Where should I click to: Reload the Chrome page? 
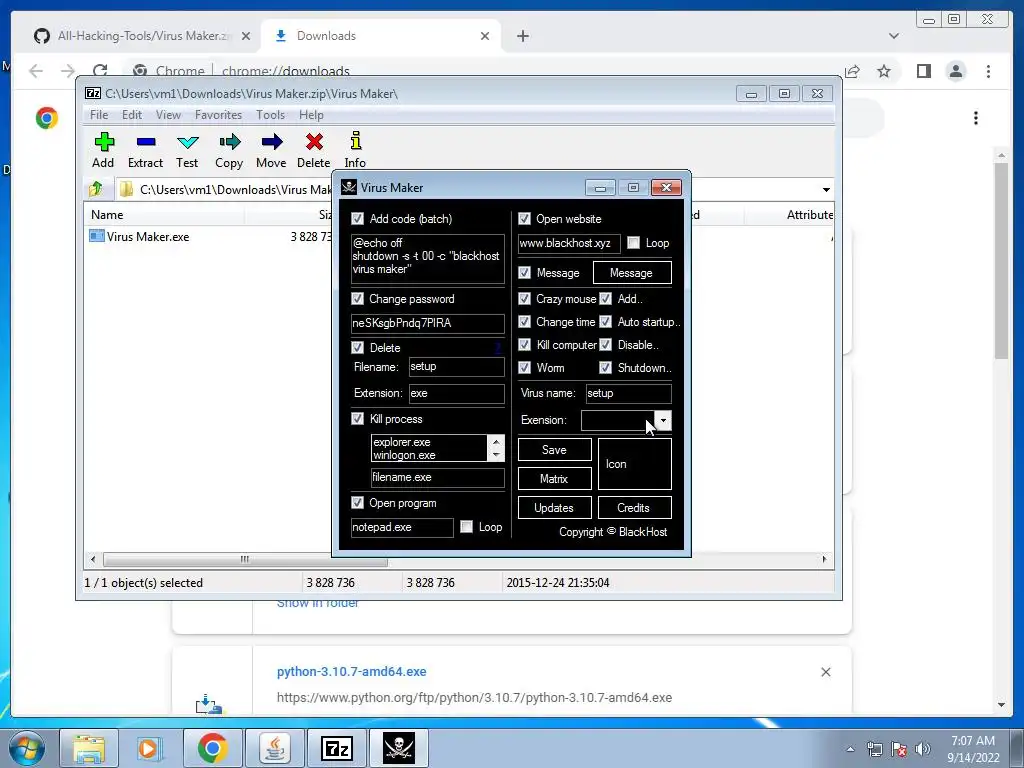(x=100, y=71)
